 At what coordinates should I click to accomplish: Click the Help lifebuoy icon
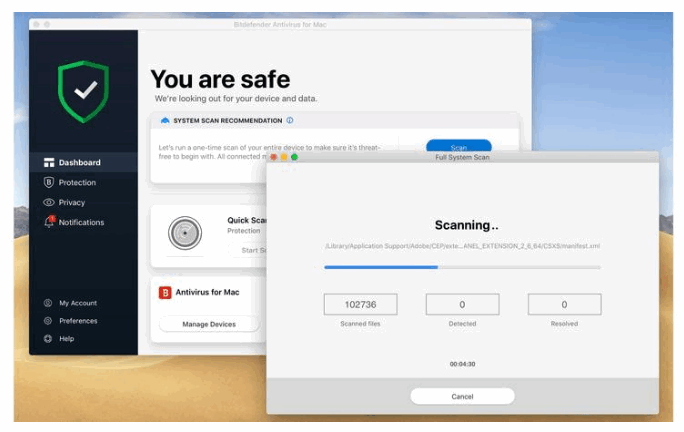click(48, 339)
